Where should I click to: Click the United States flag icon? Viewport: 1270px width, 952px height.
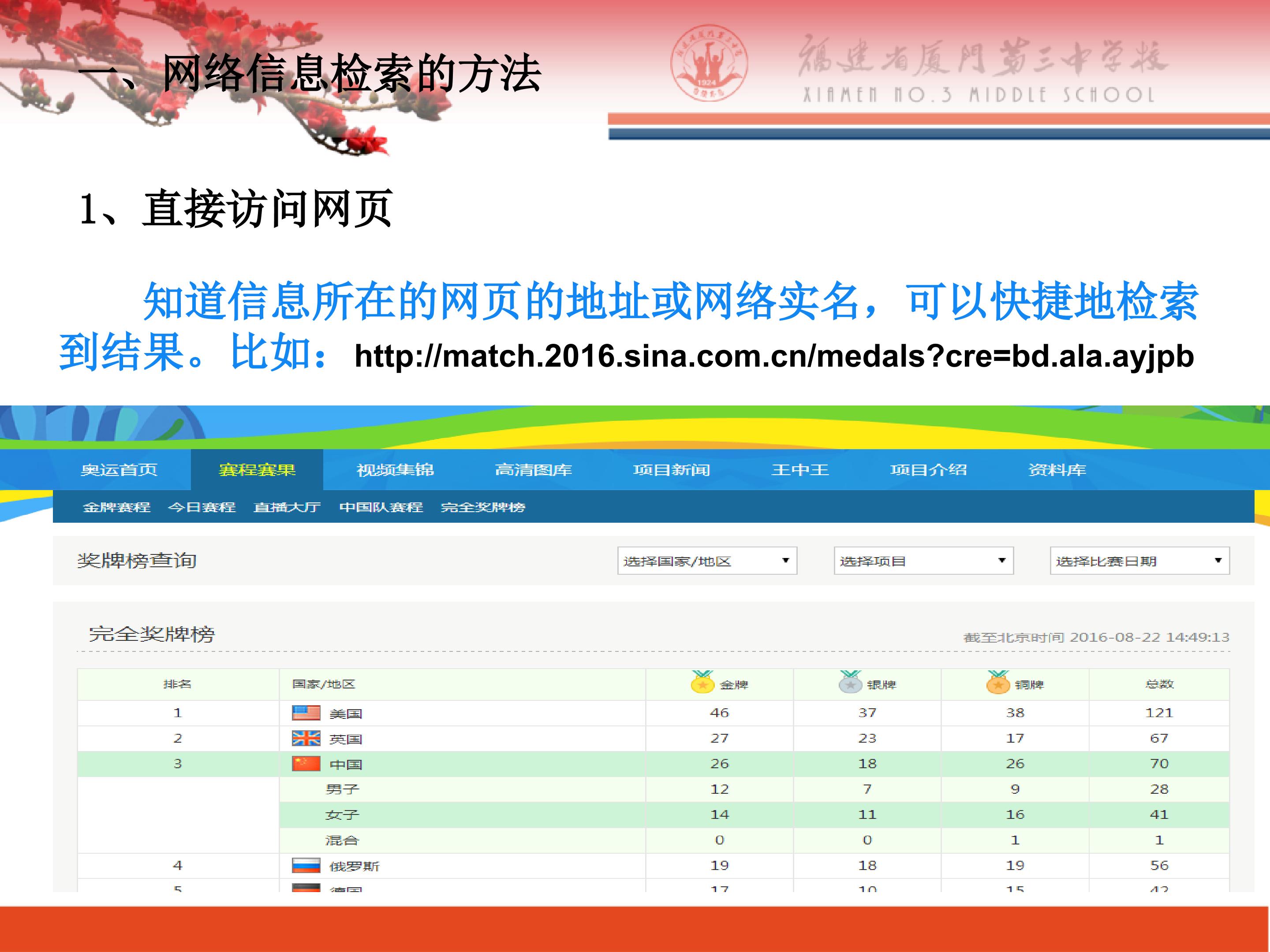(x=306, y=713)
